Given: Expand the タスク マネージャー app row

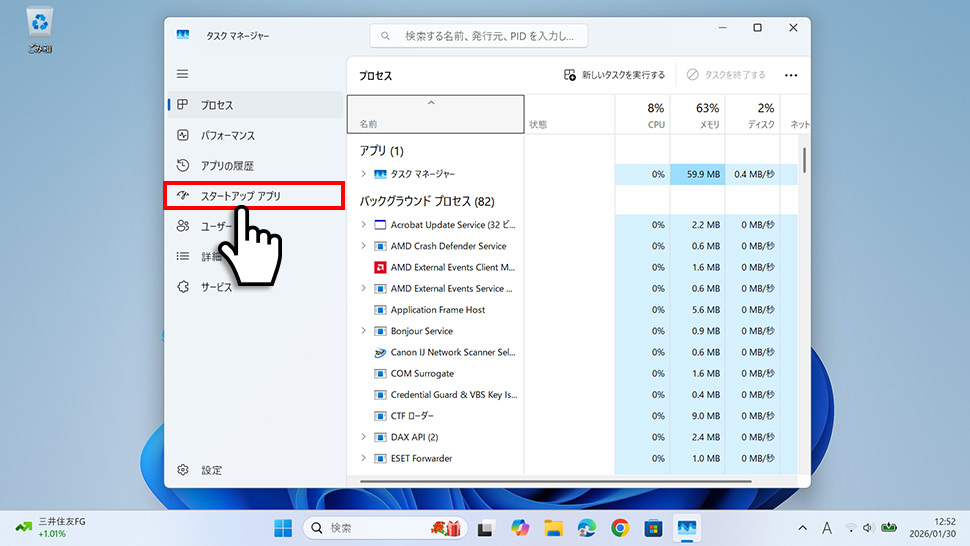Looking at the screenshot, I should pyautogui.click(x=363, y=174).
